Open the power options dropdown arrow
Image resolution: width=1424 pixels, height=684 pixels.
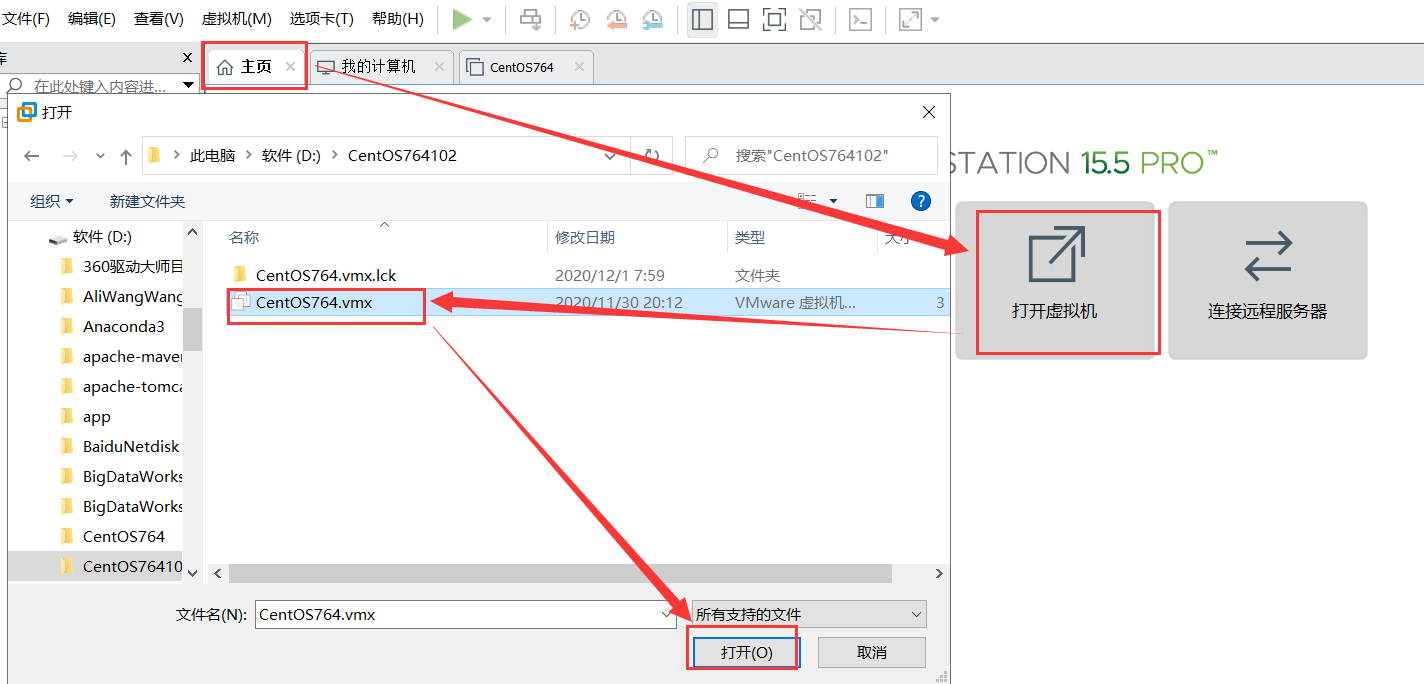click(x=487, y=20)
